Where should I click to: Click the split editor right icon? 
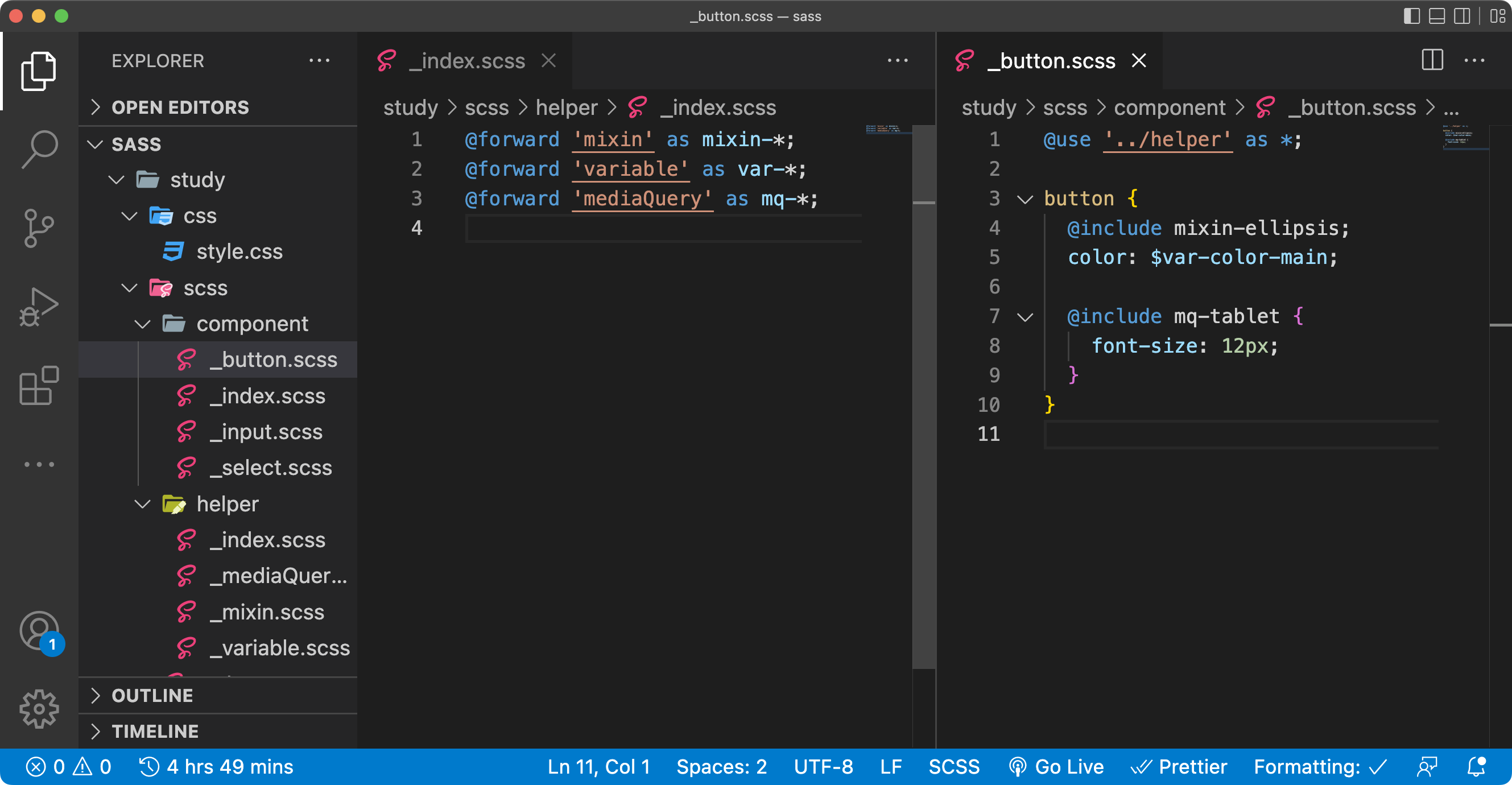click(x=1432, y=60)
